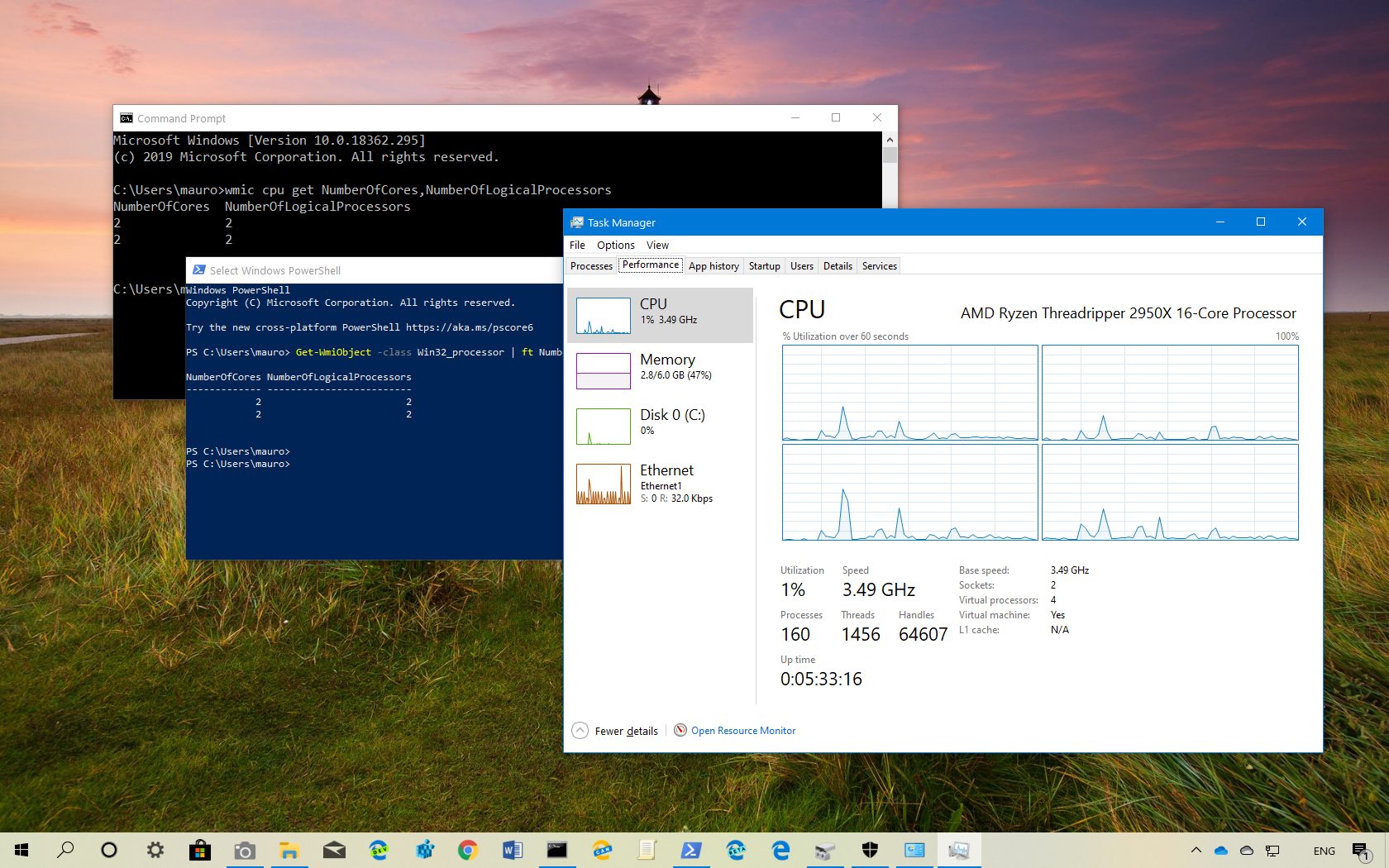Select CPU in the Task Manager sidebar
Image resolution: width=1389 pixels, height=868 pixels.
(x=657, y=315)
